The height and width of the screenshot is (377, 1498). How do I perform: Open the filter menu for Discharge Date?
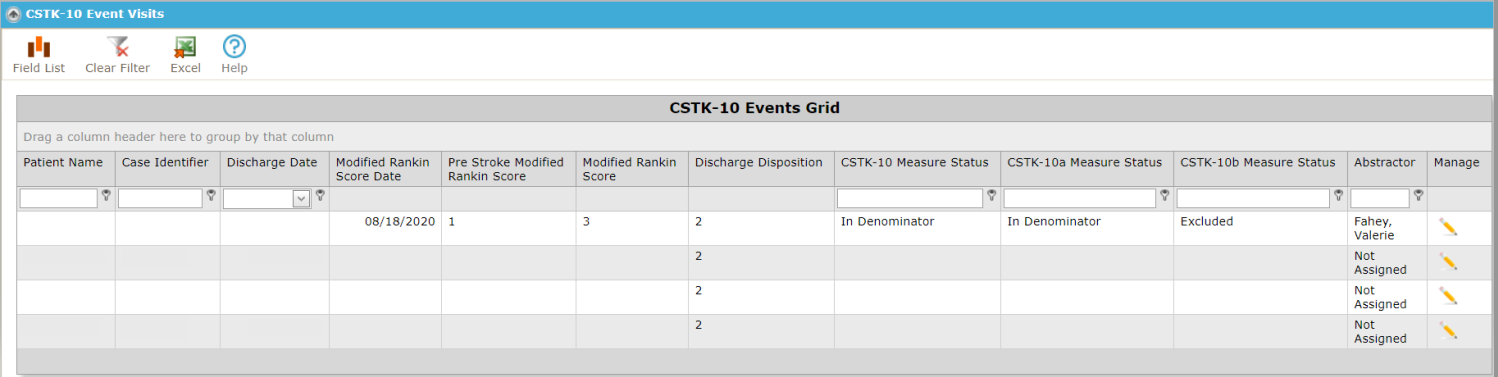tap(320, 196)
